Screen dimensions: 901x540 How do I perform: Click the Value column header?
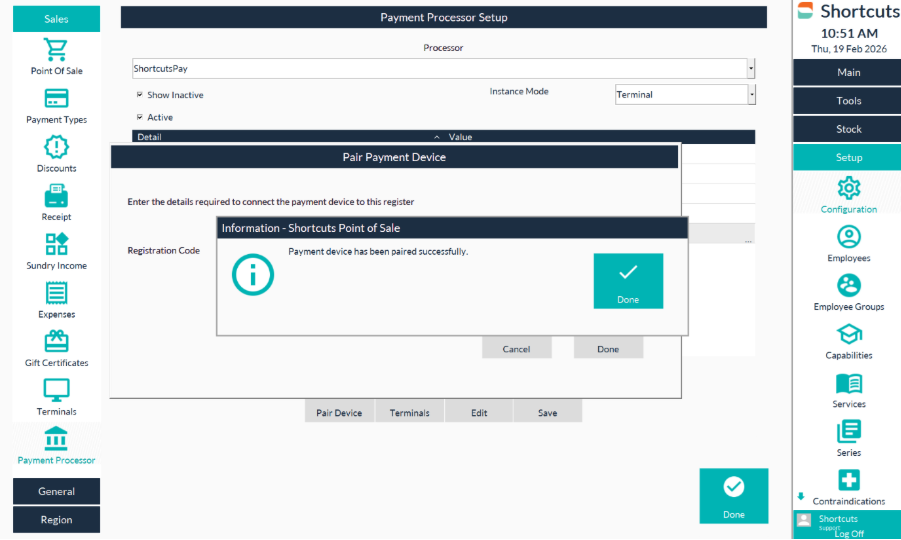[x=460, y=137]
